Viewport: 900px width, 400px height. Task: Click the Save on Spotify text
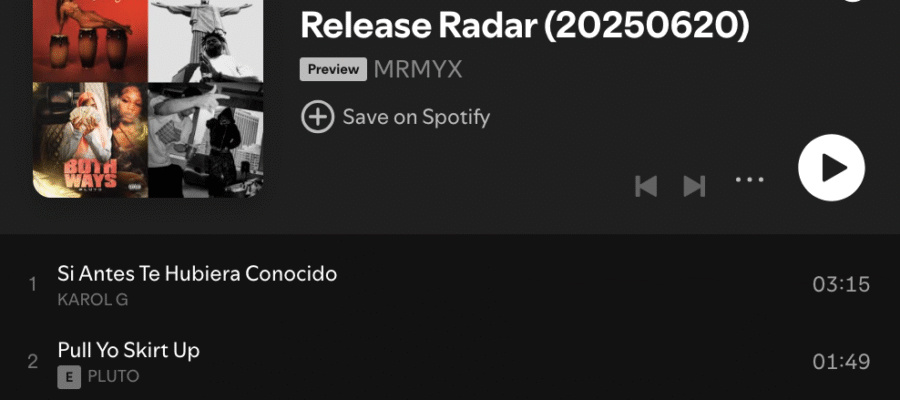416,117
